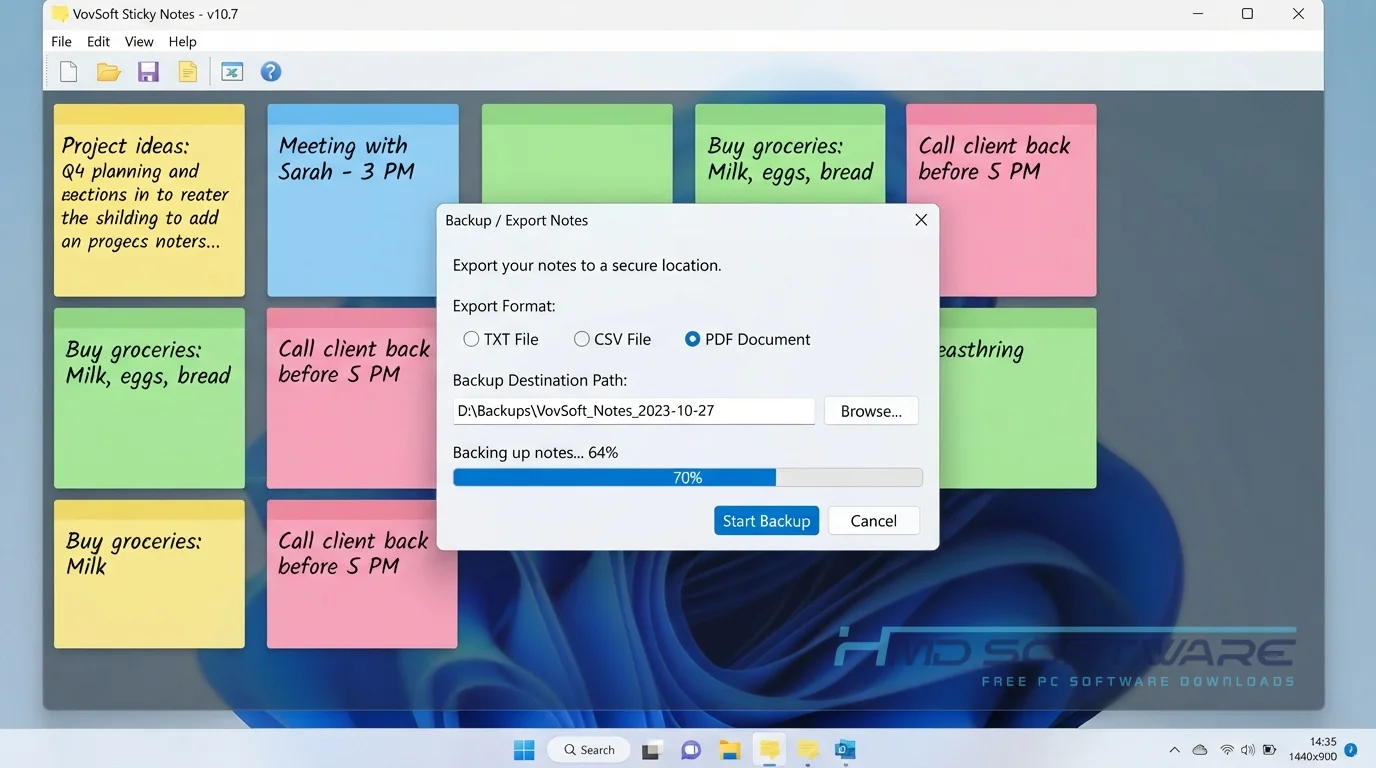Click in the taskbar Search box

(x=588, y=750)
